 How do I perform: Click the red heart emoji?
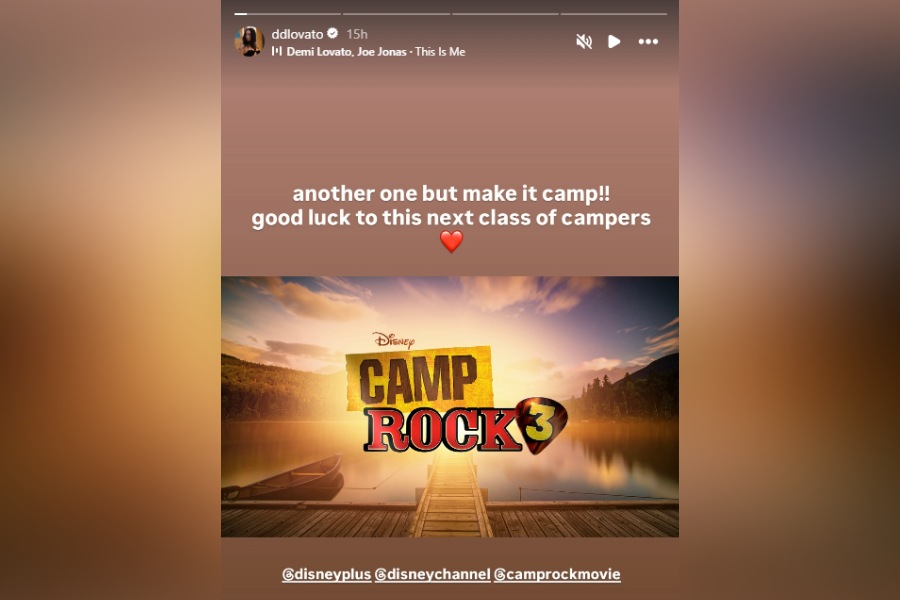coord(451,241)
